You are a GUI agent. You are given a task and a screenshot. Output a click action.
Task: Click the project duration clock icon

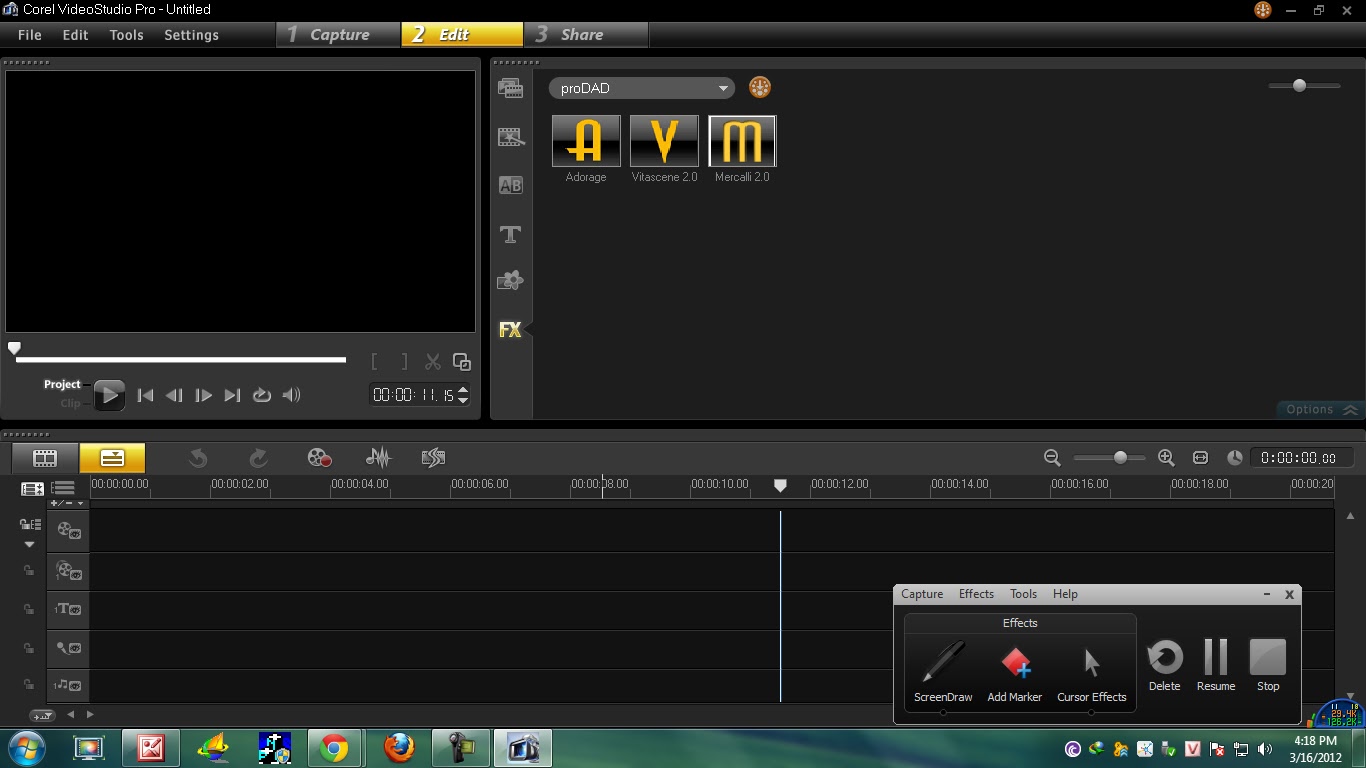click(1235, 457)
